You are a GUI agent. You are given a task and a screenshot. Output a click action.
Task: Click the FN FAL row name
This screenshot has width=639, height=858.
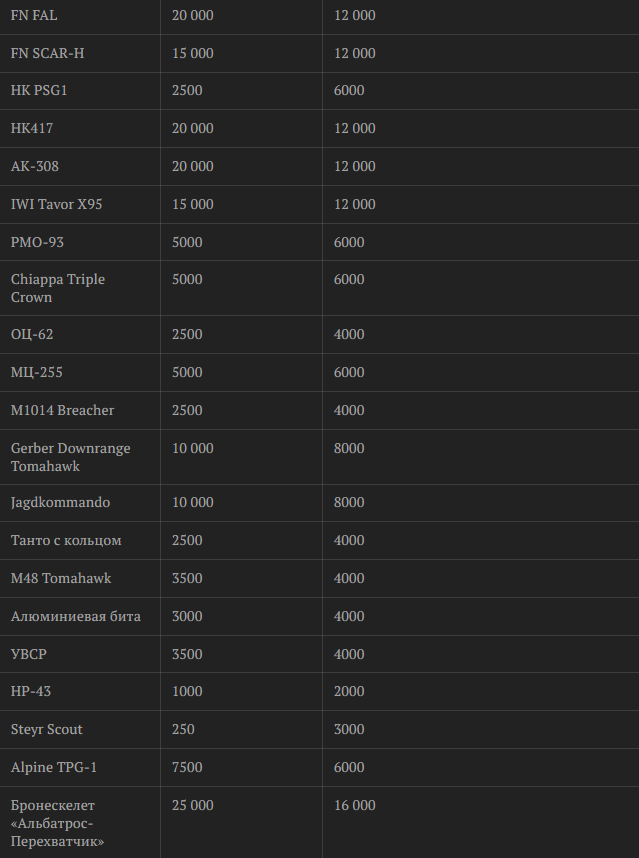[34, 15]
